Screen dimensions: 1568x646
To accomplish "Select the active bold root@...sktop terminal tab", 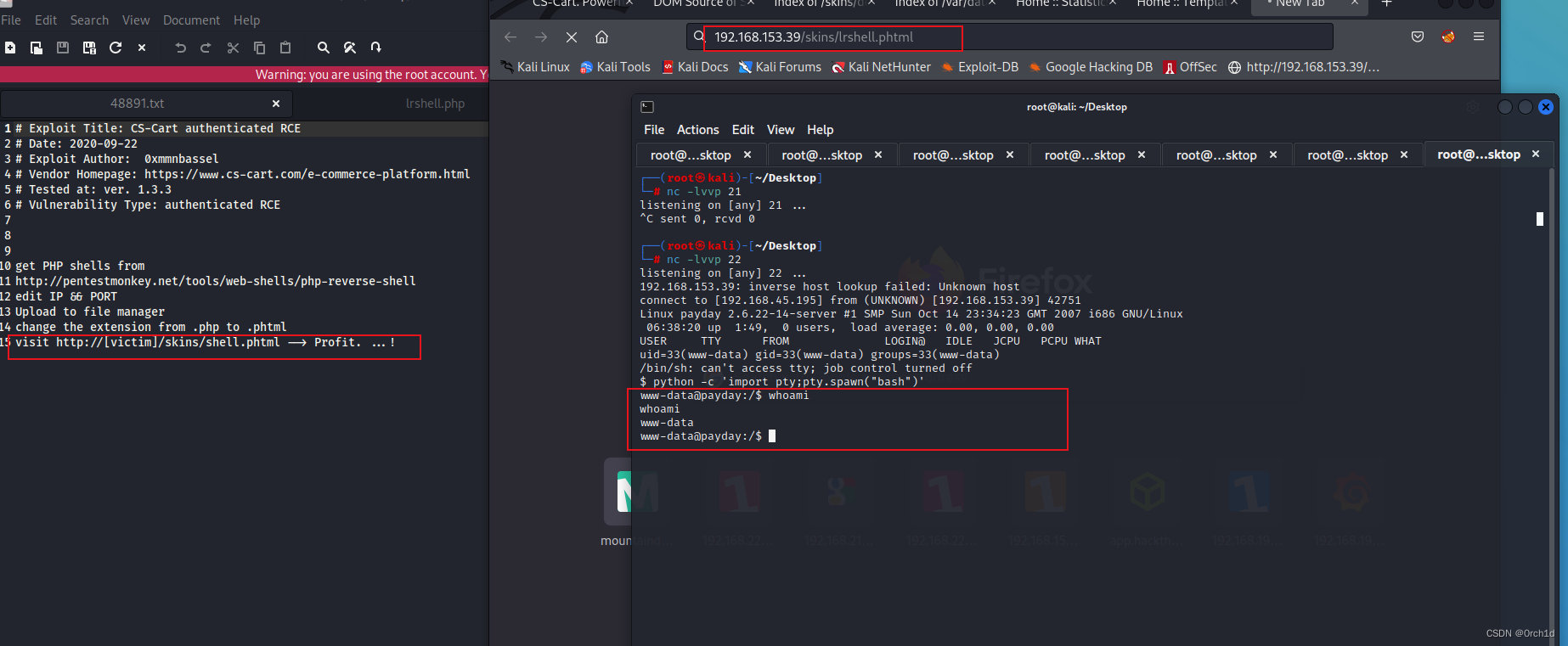I will [1479, 154].
